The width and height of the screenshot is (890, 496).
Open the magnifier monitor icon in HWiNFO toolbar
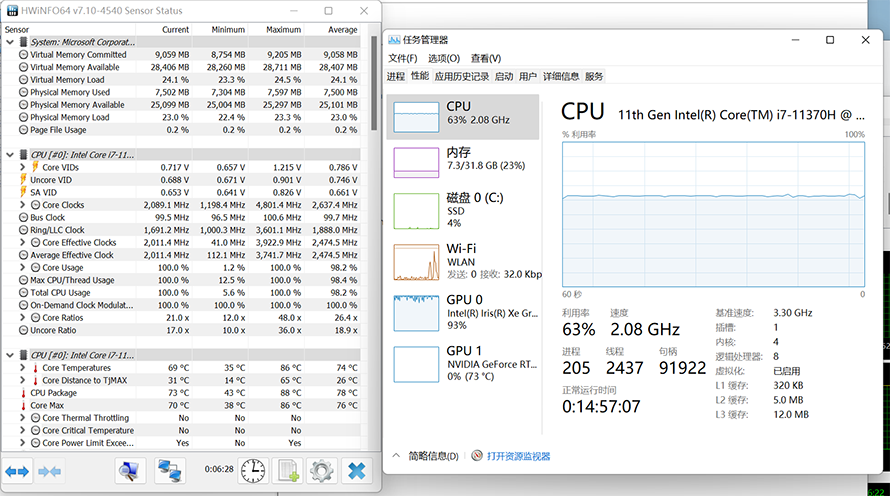(x=130, y=470)
